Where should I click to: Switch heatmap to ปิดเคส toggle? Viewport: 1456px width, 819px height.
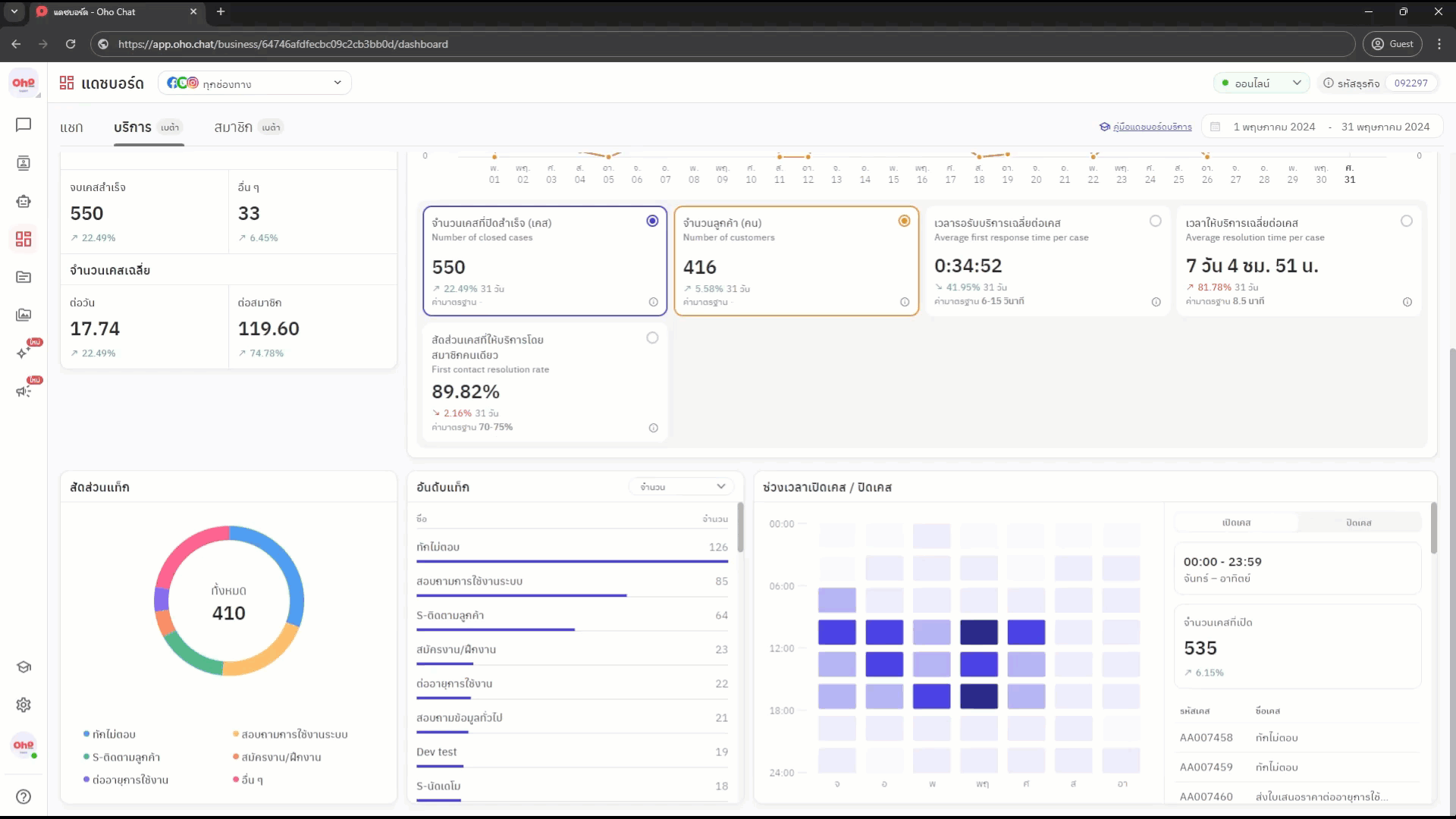point(1359,522)
